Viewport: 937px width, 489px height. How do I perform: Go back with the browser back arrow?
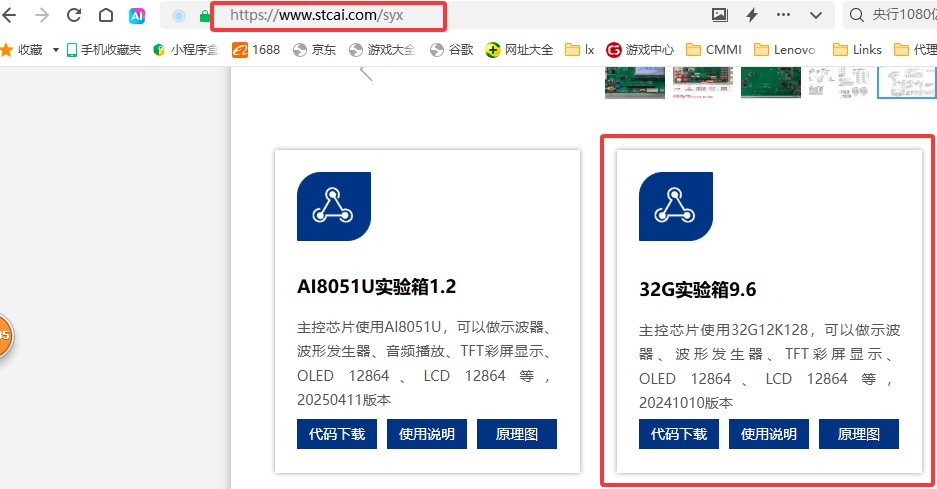click(9, 15)
